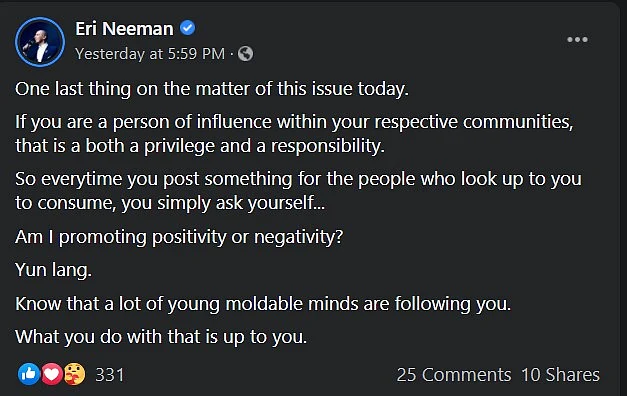Viewport: 627px width, 396px height.
Task: Click the line 'One last thing on the matter'
Action: (x=212, y=89)
